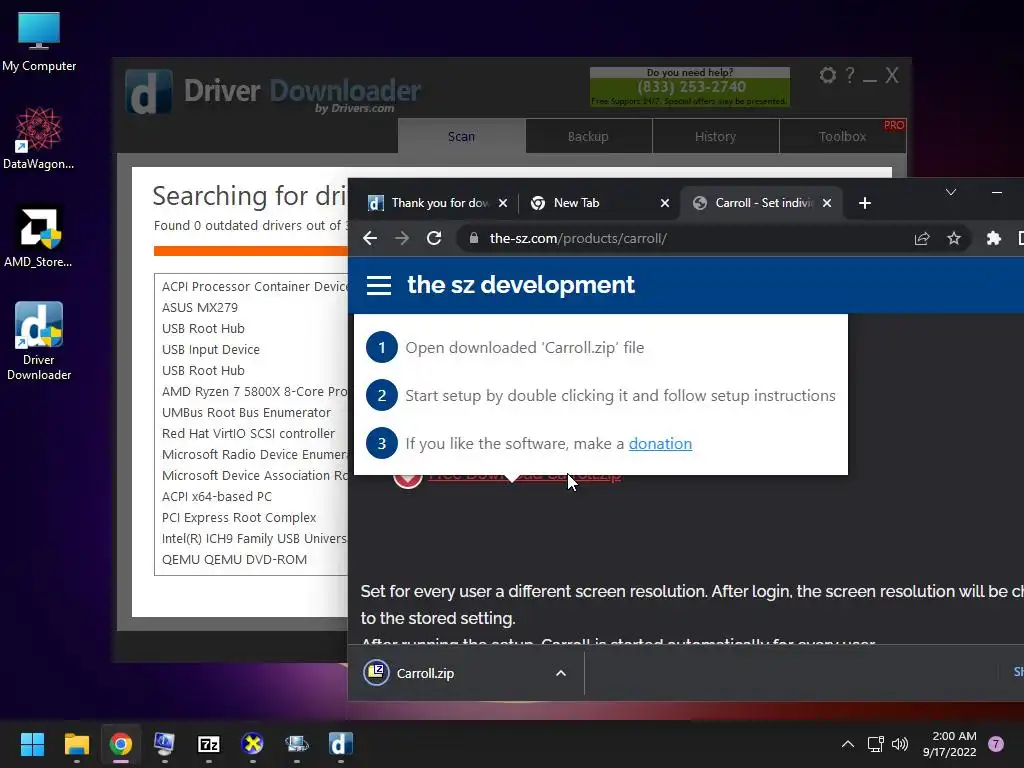Screen dimensions: 1024x768
Task: Select 'Red Hat VirtIO SCSI controller' entry
Action: [x=248, y=434]
